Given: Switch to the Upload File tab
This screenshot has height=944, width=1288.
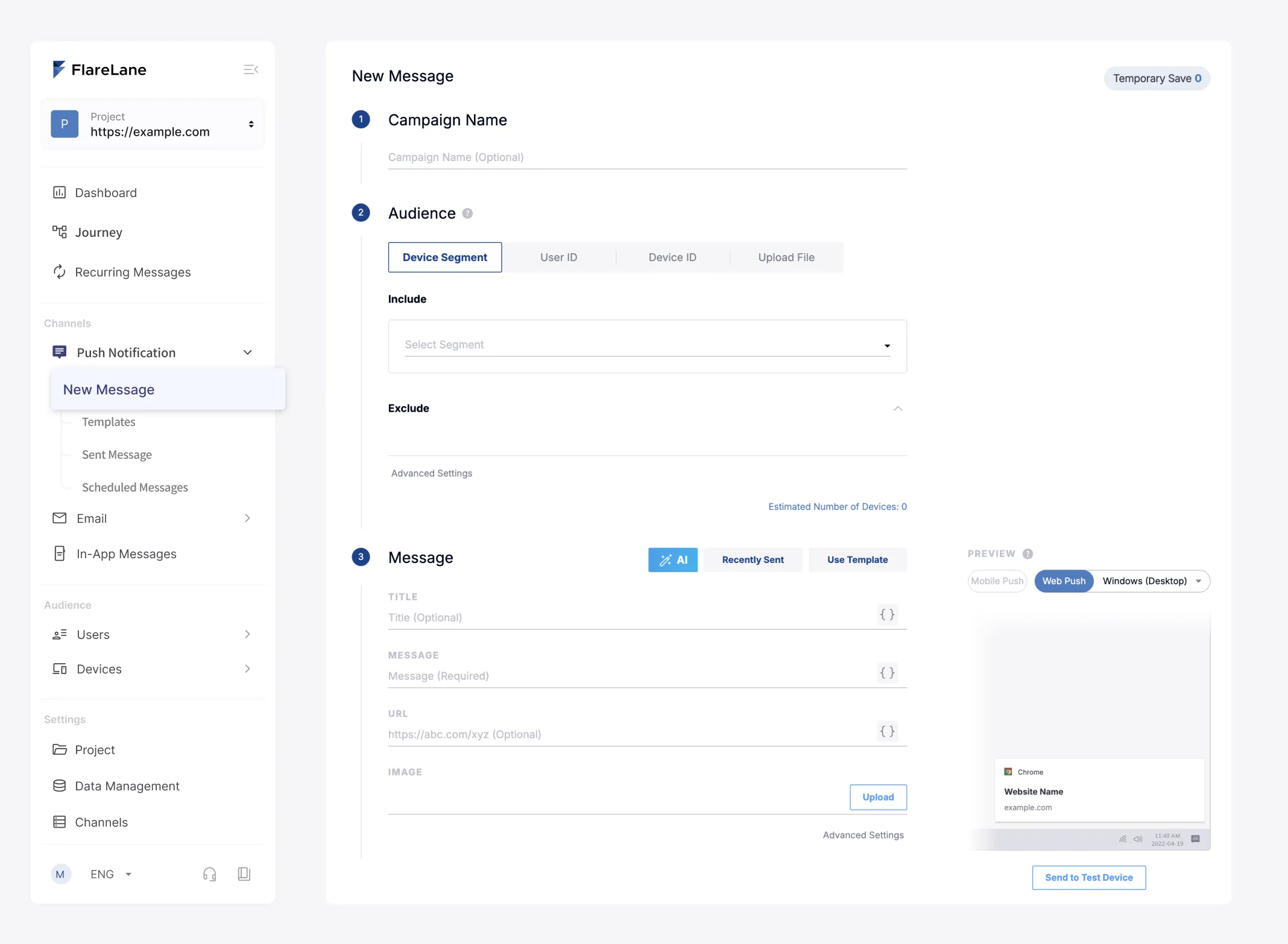Looking at the screenshot, I should click(786, 257).
